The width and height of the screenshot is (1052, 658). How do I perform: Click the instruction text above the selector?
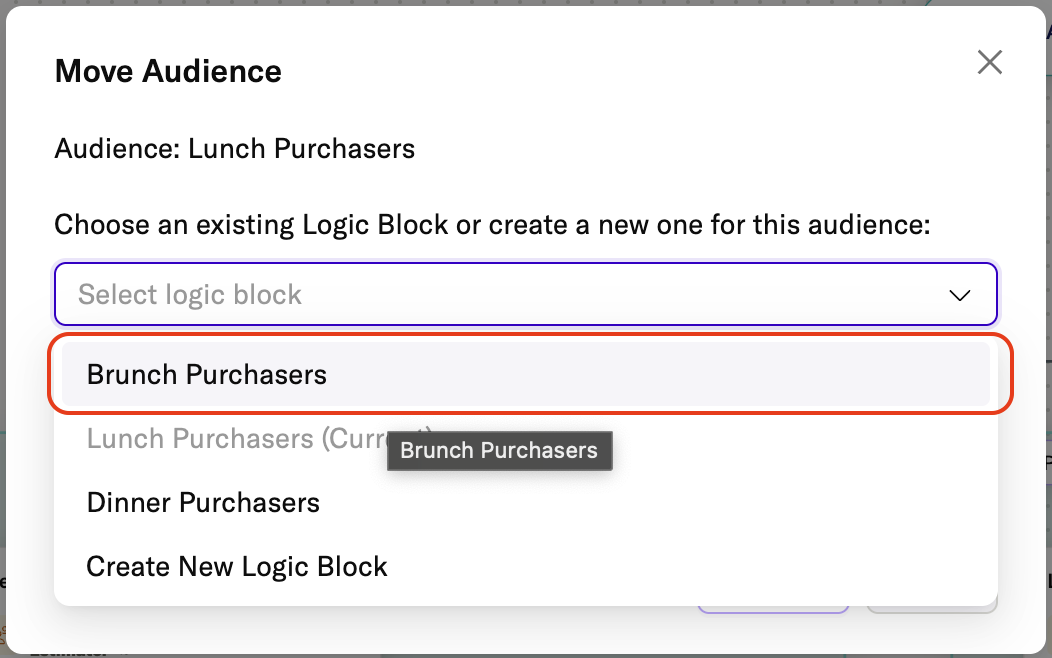coord(491,224)
